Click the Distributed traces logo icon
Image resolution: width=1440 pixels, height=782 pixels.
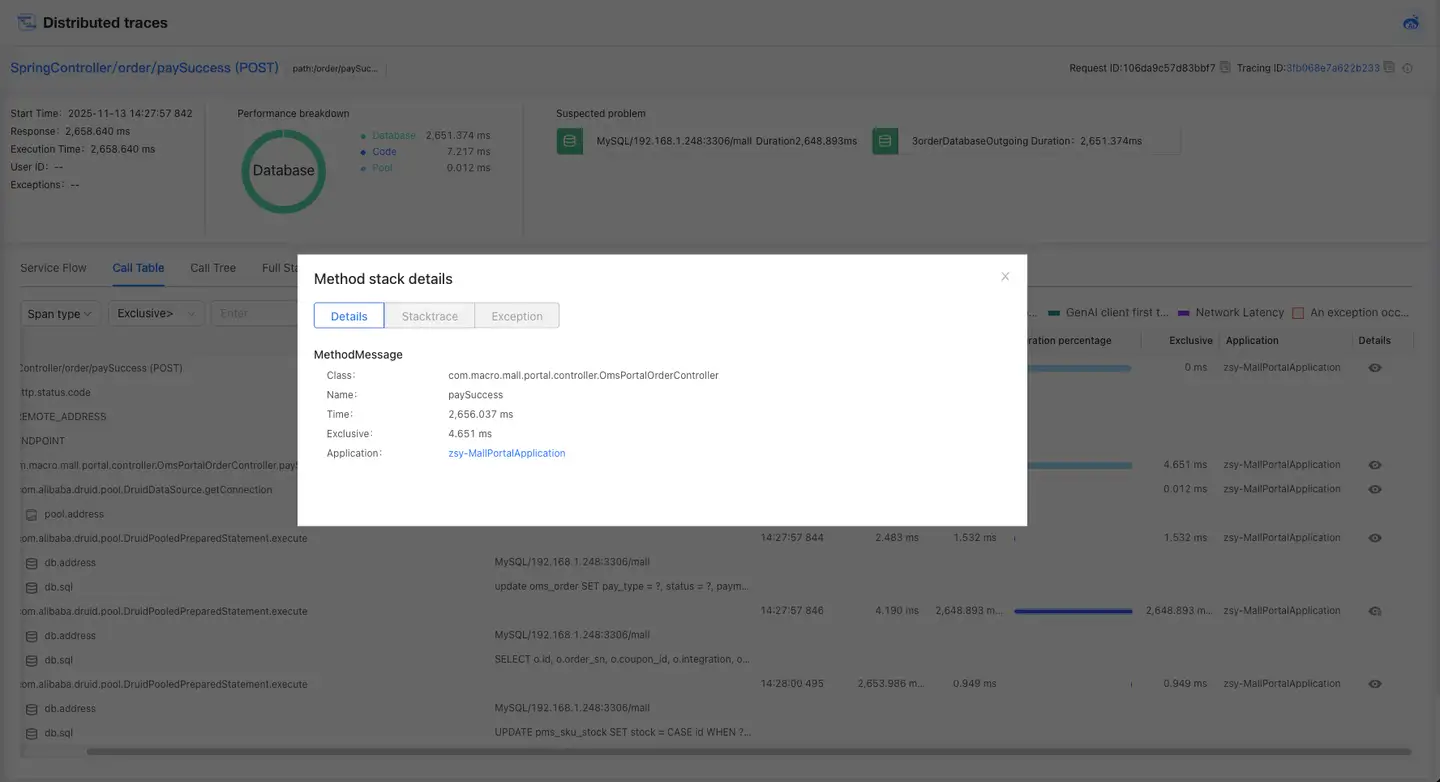[x=26, y=23]
